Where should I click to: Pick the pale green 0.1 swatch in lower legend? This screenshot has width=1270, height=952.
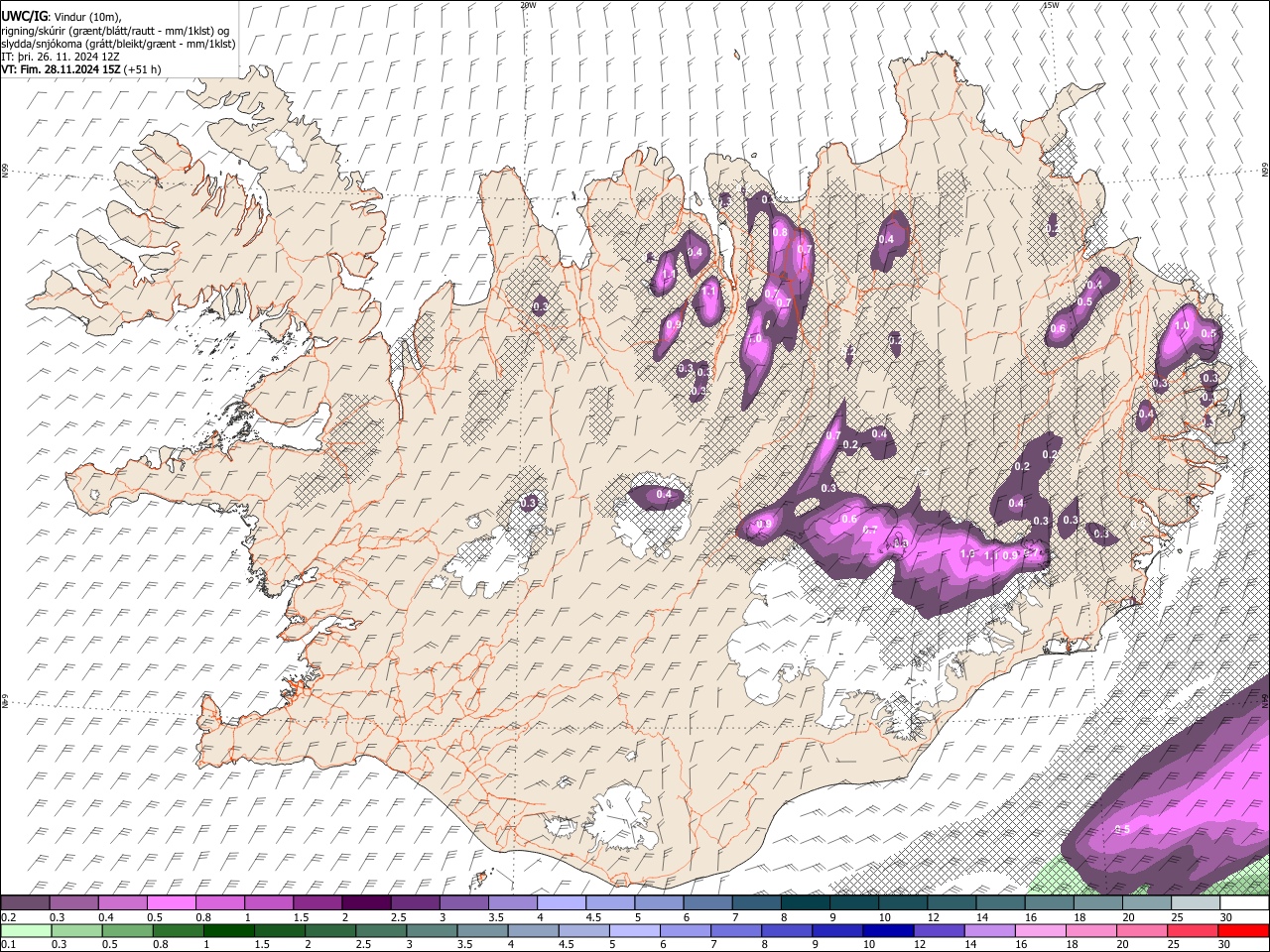pyautogui.click(x=25, y=930)
